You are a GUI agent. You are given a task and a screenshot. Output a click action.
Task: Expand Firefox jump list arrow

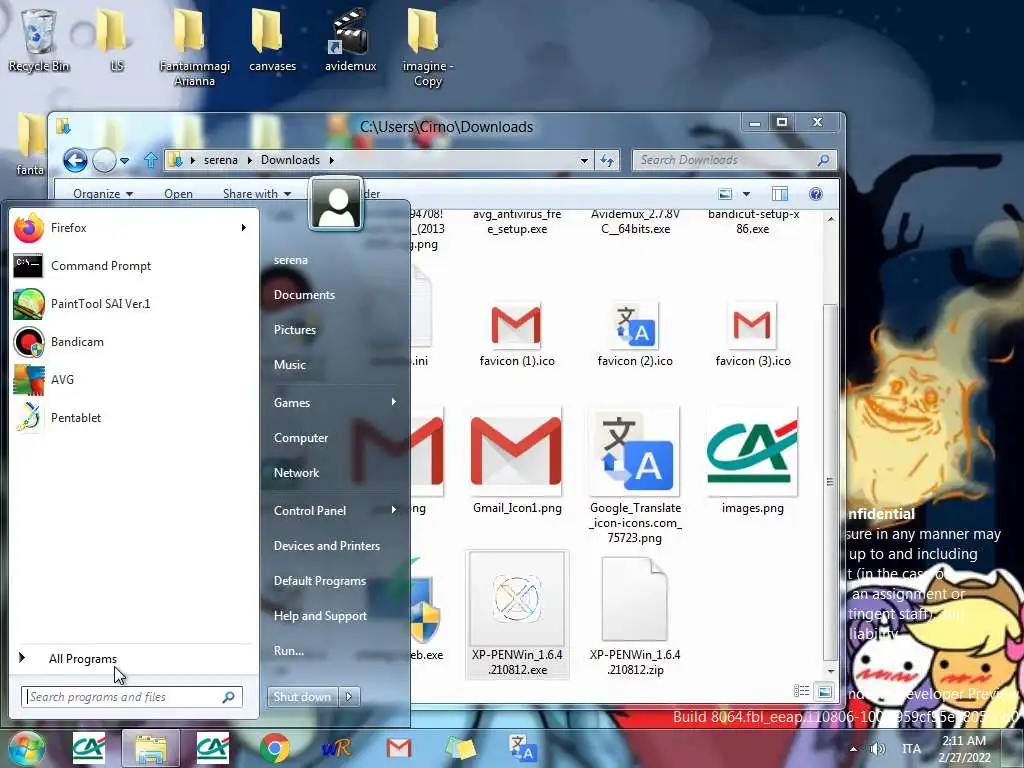tap(244, 228)
